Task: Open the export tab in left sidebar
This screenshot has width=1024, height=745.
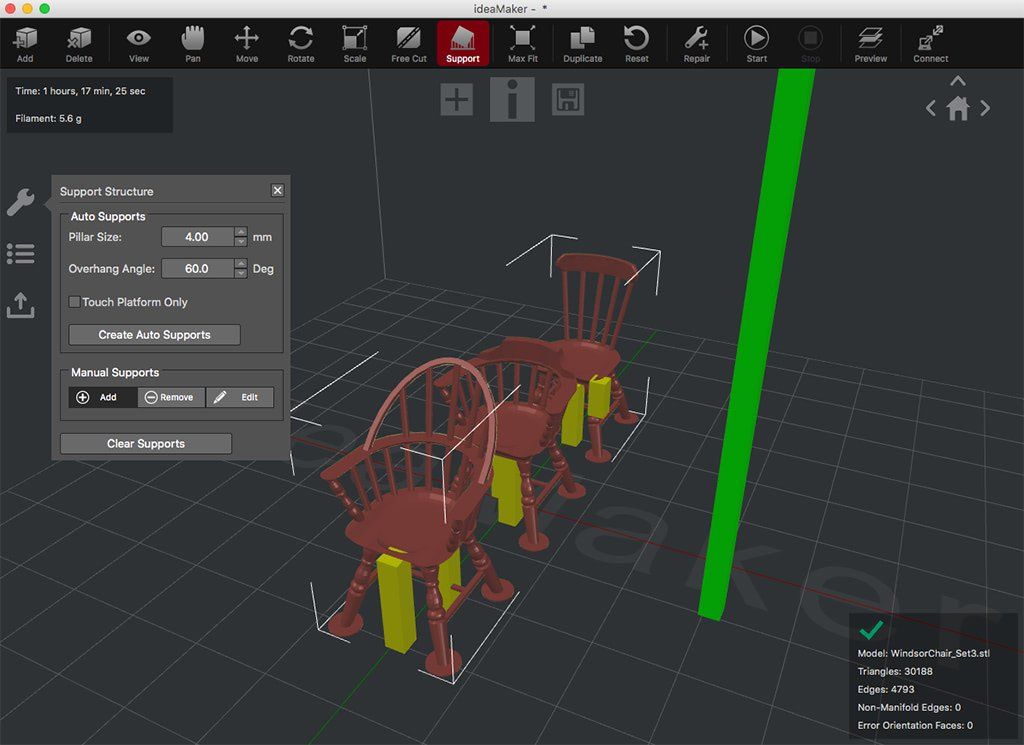Action: pyautogui.click(x=20, y=305)
